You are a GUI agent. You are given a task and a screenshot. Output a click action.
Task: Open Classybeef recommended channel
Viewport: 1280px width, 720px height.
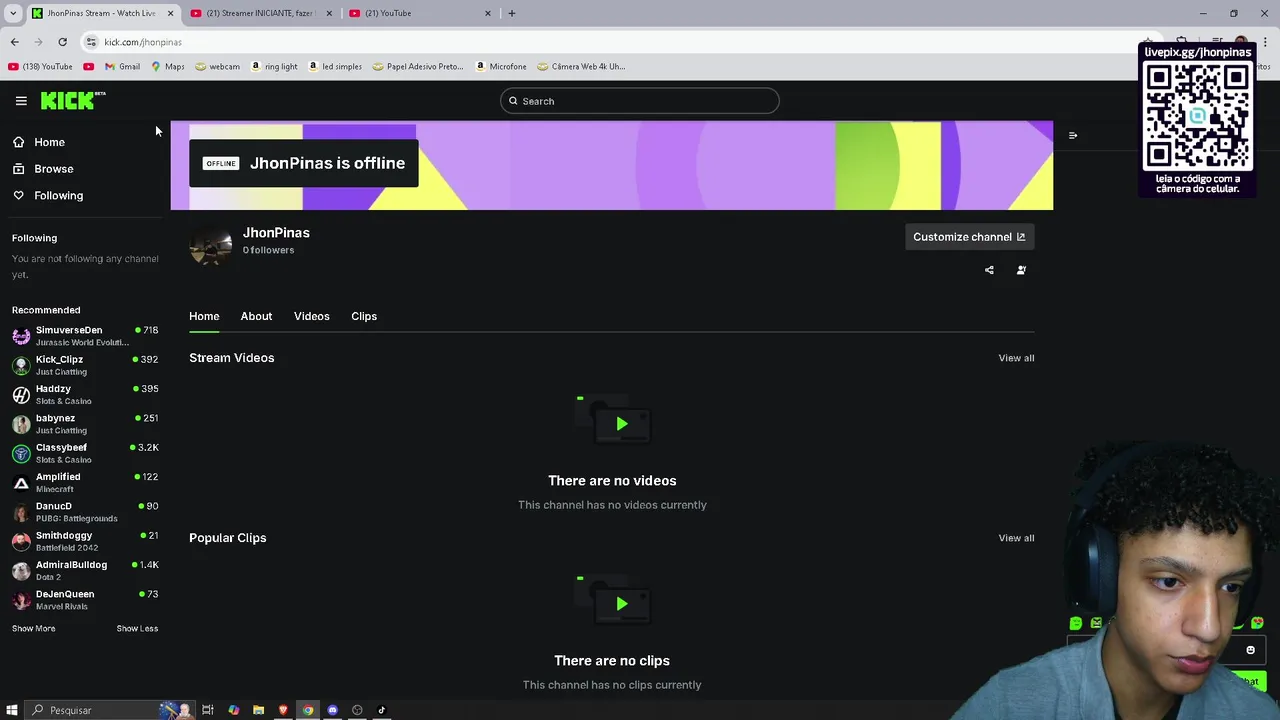[x=85, y=453]
